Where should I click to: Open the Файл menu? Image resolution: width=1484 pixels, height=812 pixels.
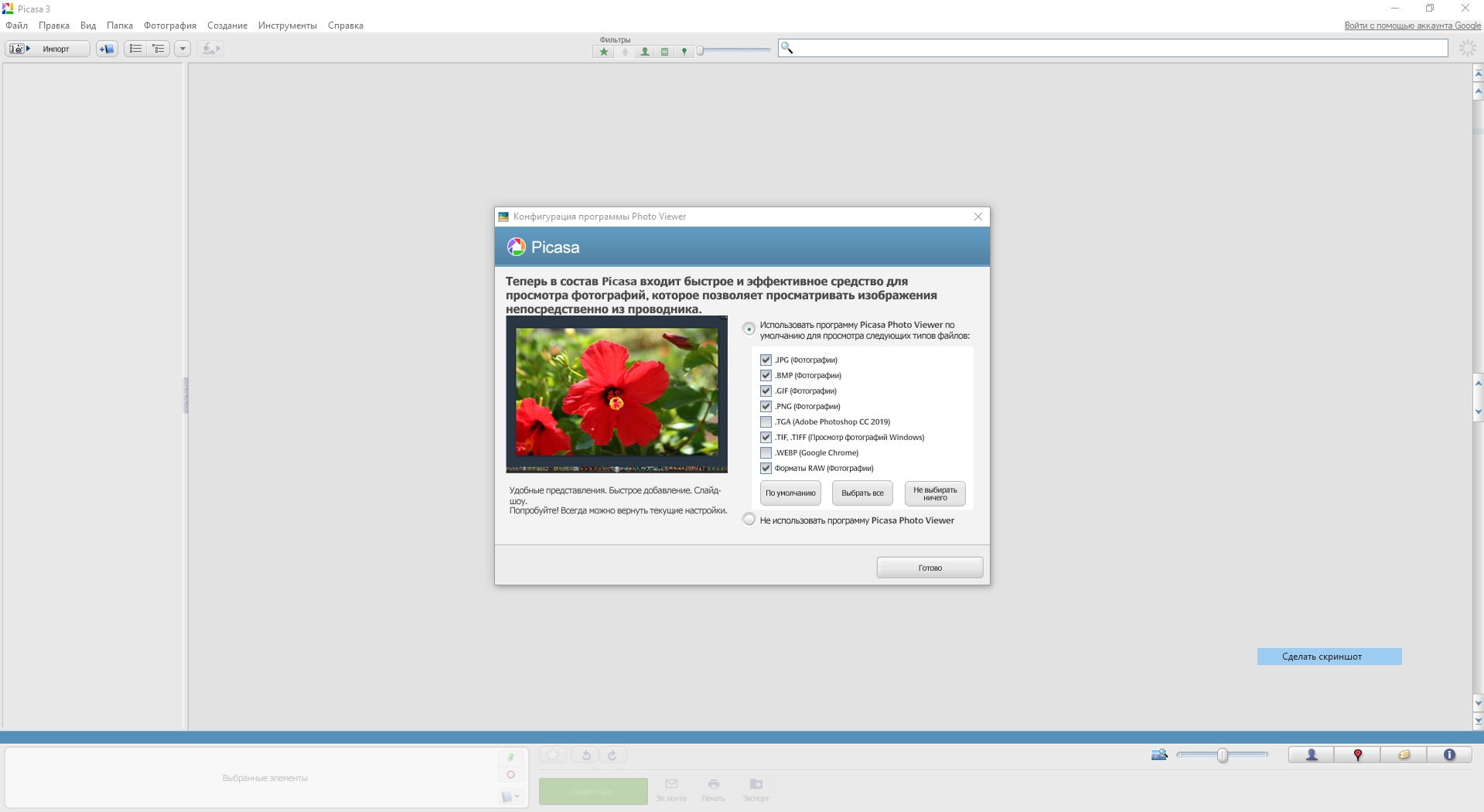(16, 26)
